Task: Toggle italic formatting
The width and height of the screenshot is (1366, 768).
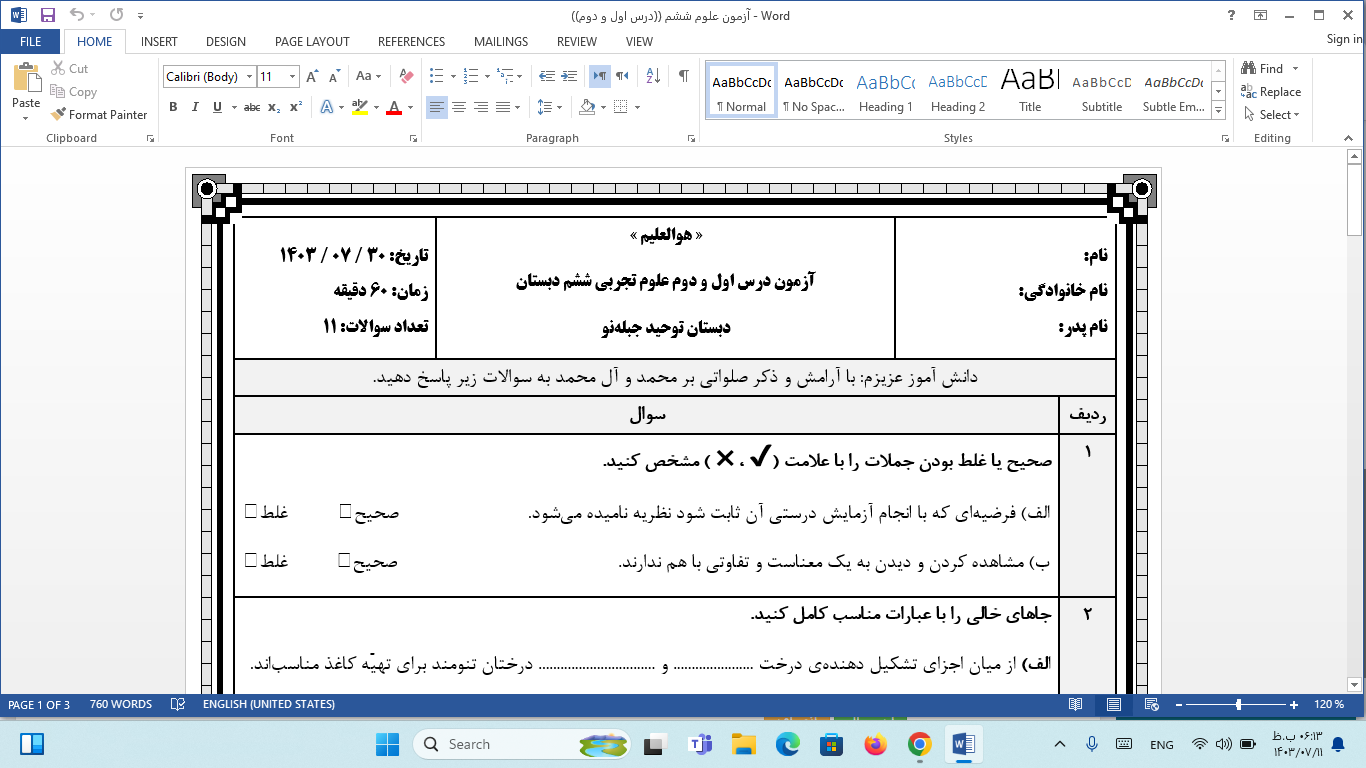Action: 195,107
